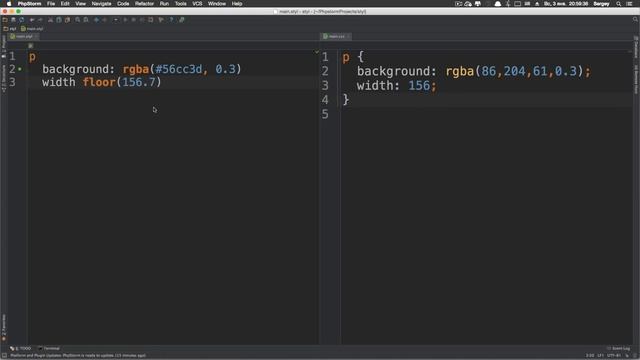Open the TODO tool window button

coord(20,348)
